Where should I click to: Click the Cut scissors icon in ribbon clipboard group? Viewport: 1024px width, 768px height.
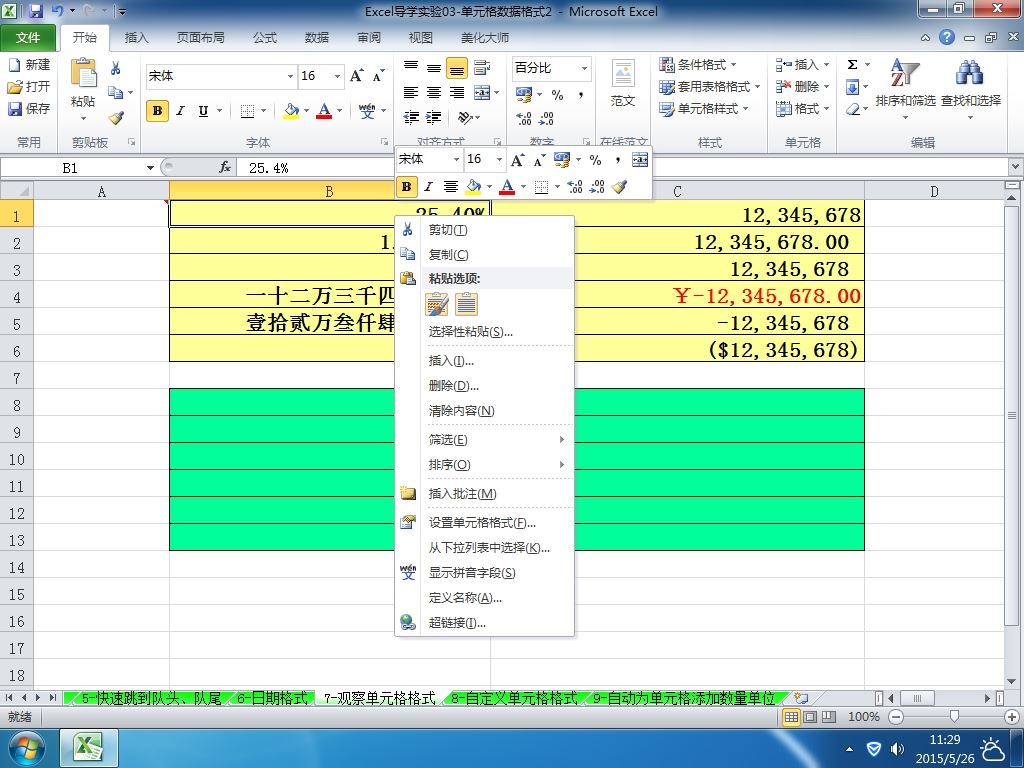pyautogui.click(x=116, y=68)
